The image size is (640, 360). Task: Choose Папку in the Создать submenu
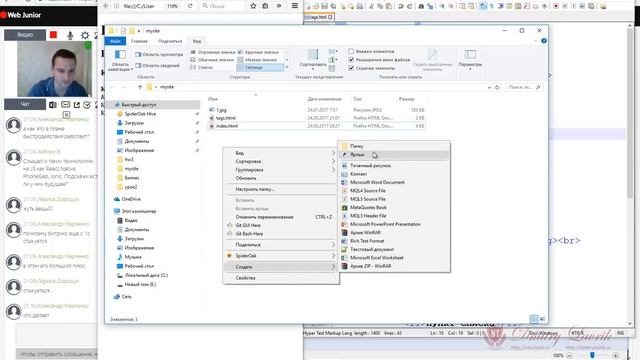[394, 146]
